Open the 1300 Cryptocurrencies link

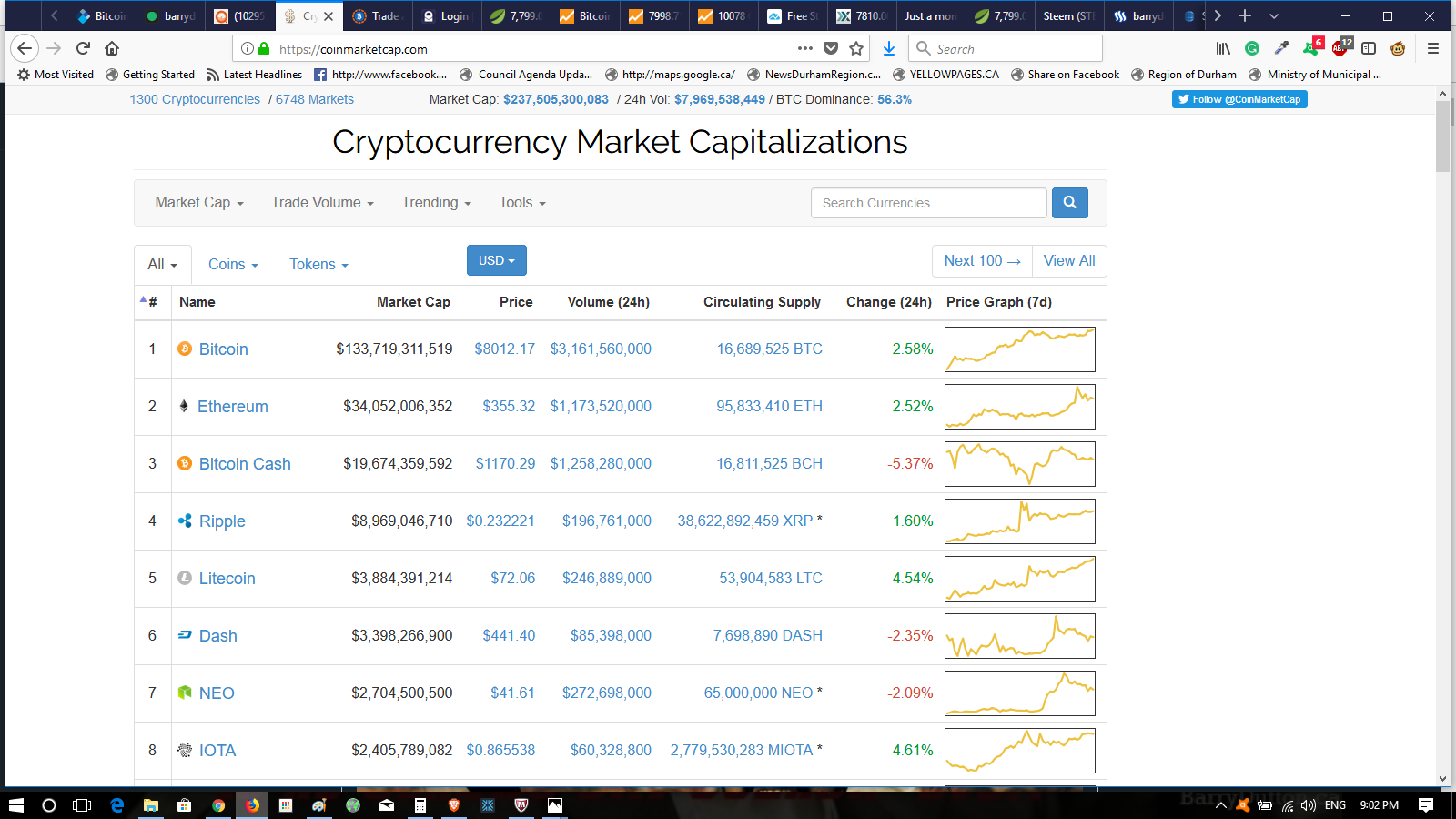(x=195, y=99)
